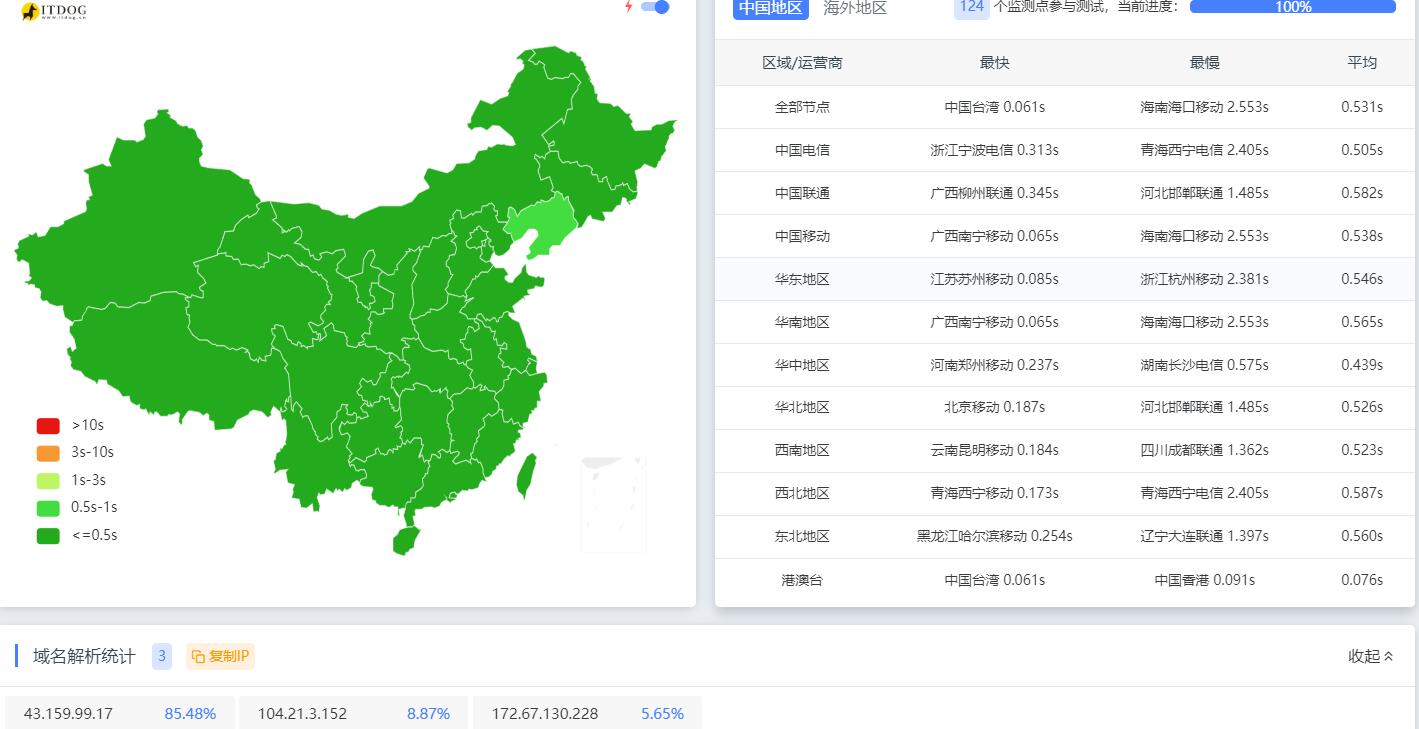The width and height of the screenshot is (1419, 729).
Task: Click the 最快 column header
Action: 994,62
